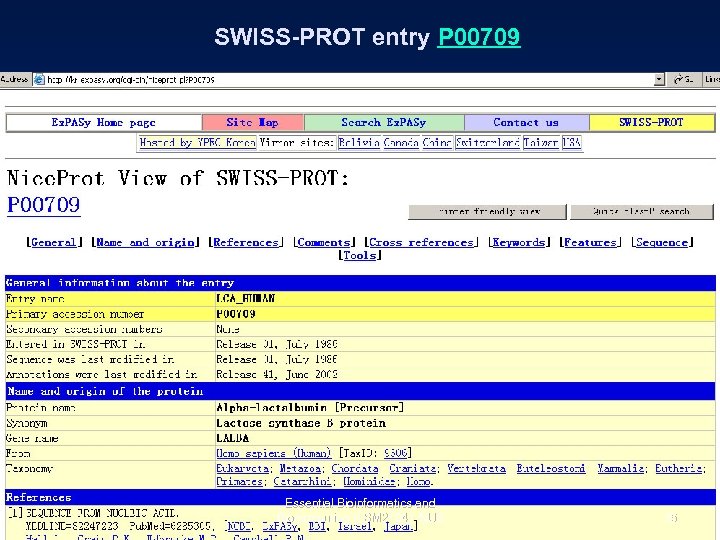
Task: Select Release 41, June 2002 annotation date
Action: (277, 374)
